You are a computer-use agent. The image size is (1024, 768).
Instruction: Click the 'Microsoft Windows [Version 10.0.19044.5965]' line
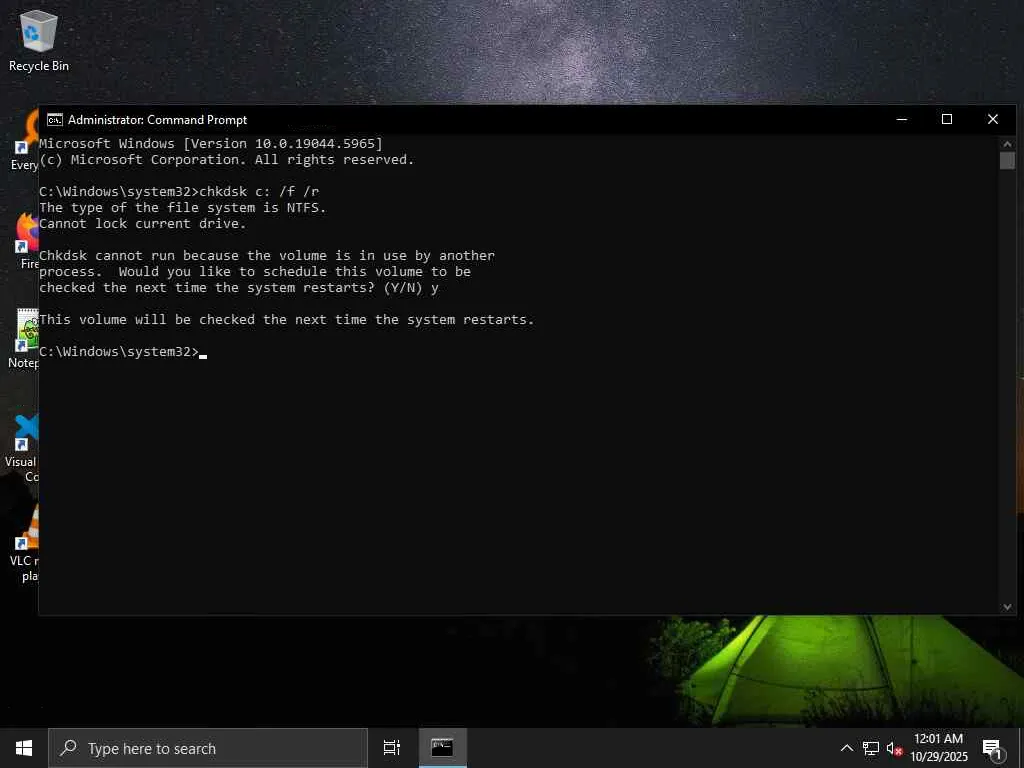pyautogui.click(x=211, y=144)
